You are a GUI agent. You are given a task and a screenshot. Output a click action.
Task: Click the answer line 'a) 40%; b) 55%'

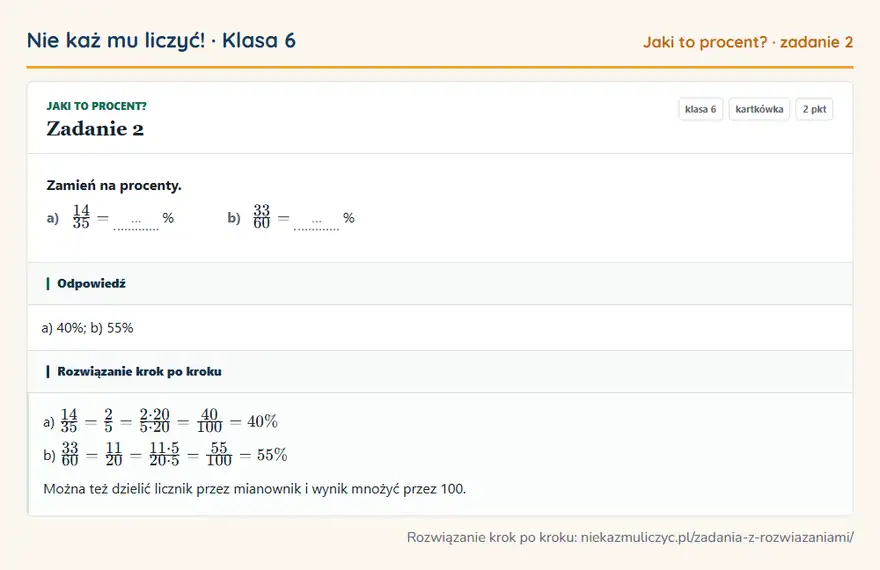(x=88, y=328)
